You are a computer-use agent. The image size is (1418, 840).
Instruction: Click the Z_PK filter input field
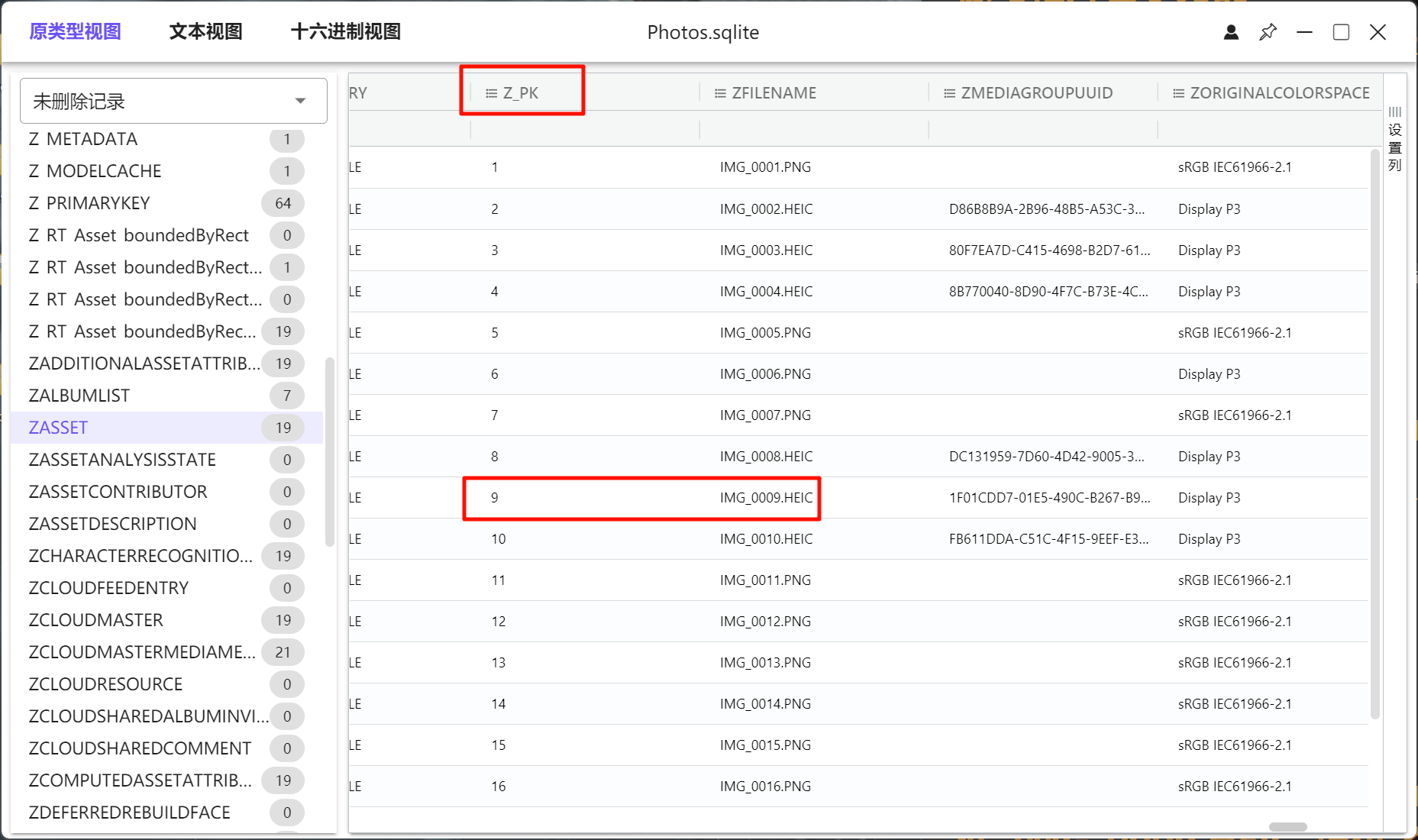[584, 129]
